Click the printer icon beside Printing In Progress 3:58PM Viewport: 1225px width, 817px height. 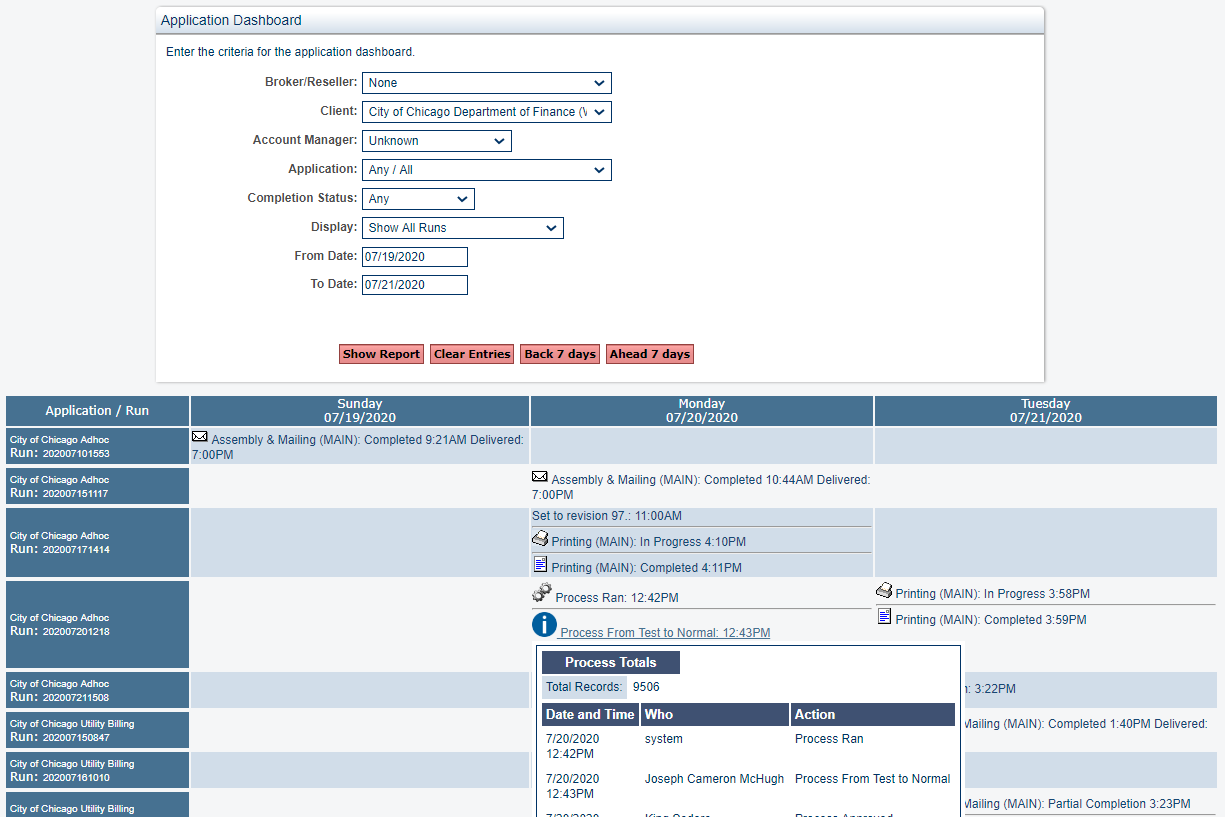pos(884,591)
